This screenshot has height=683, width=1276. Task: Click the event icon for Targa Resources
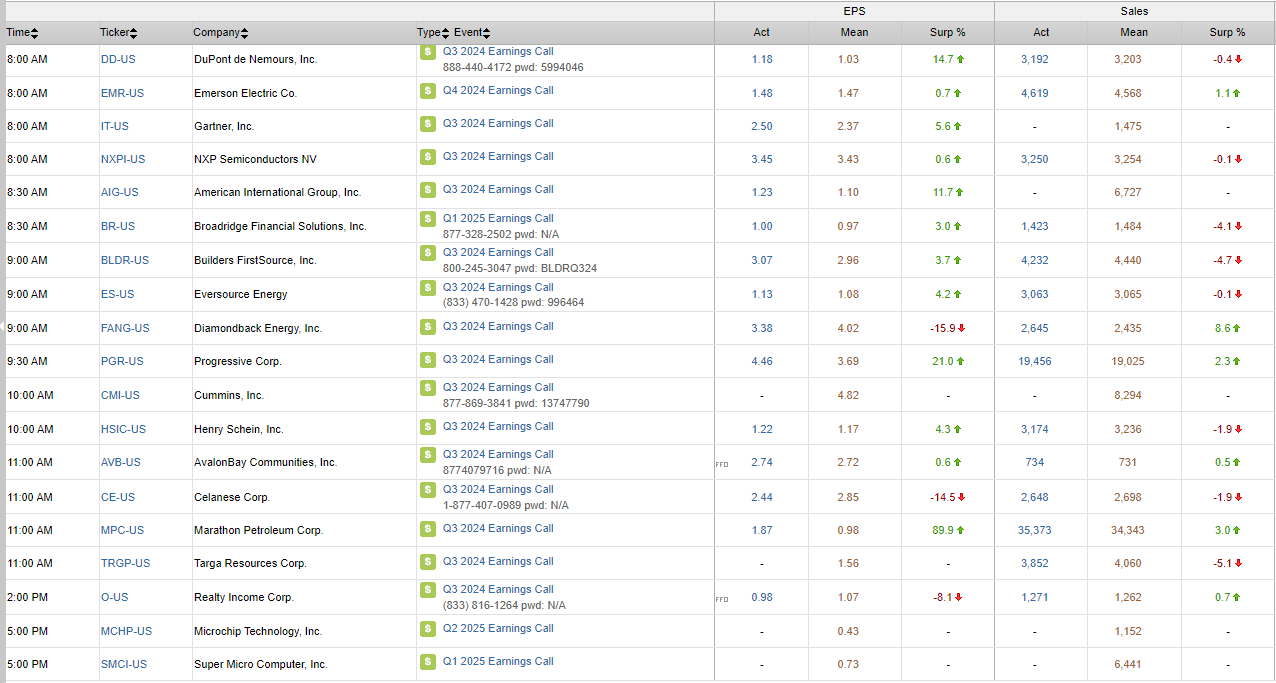click(427, 561)
